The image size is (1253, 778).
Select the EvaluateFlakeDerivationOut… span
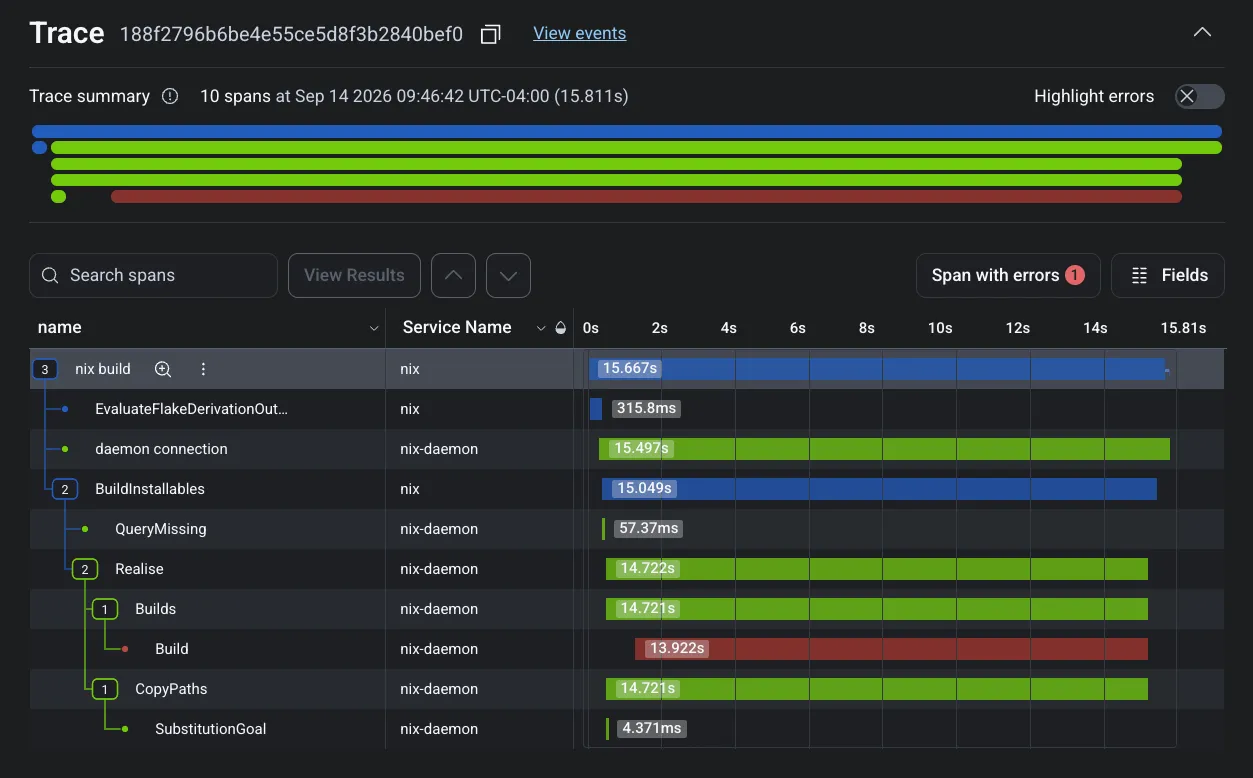click(x=191, y=409)
